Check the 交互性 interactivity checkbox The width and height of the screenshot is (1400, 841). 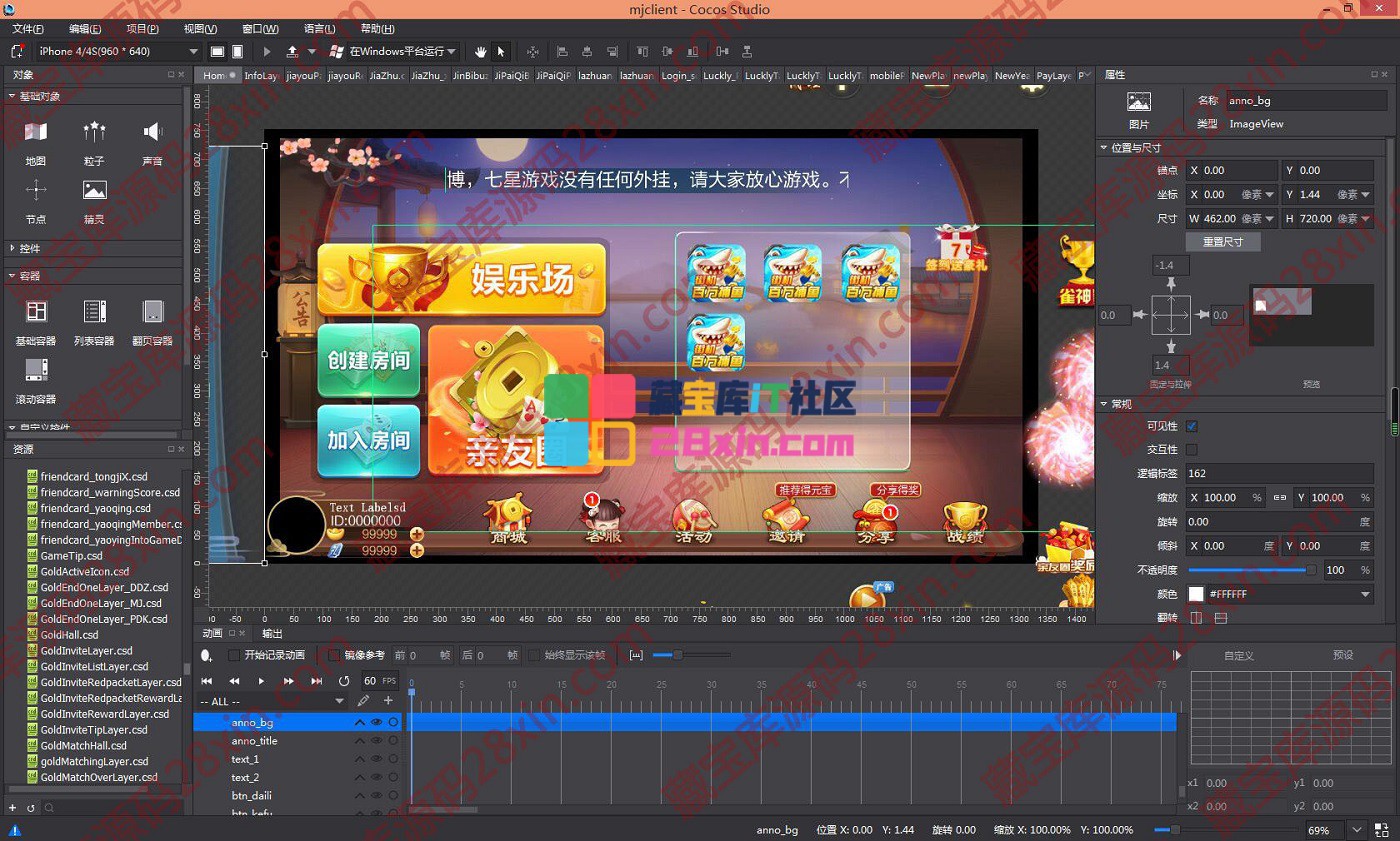(x=1191, y=450)
